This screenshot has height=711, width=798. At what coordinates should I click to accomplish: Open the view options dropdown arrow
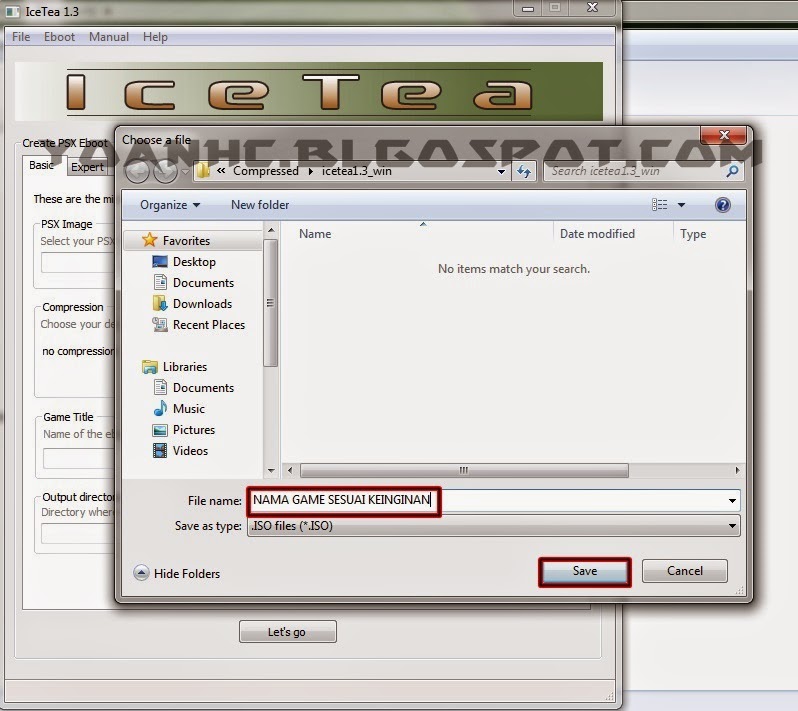pos(681,205)
